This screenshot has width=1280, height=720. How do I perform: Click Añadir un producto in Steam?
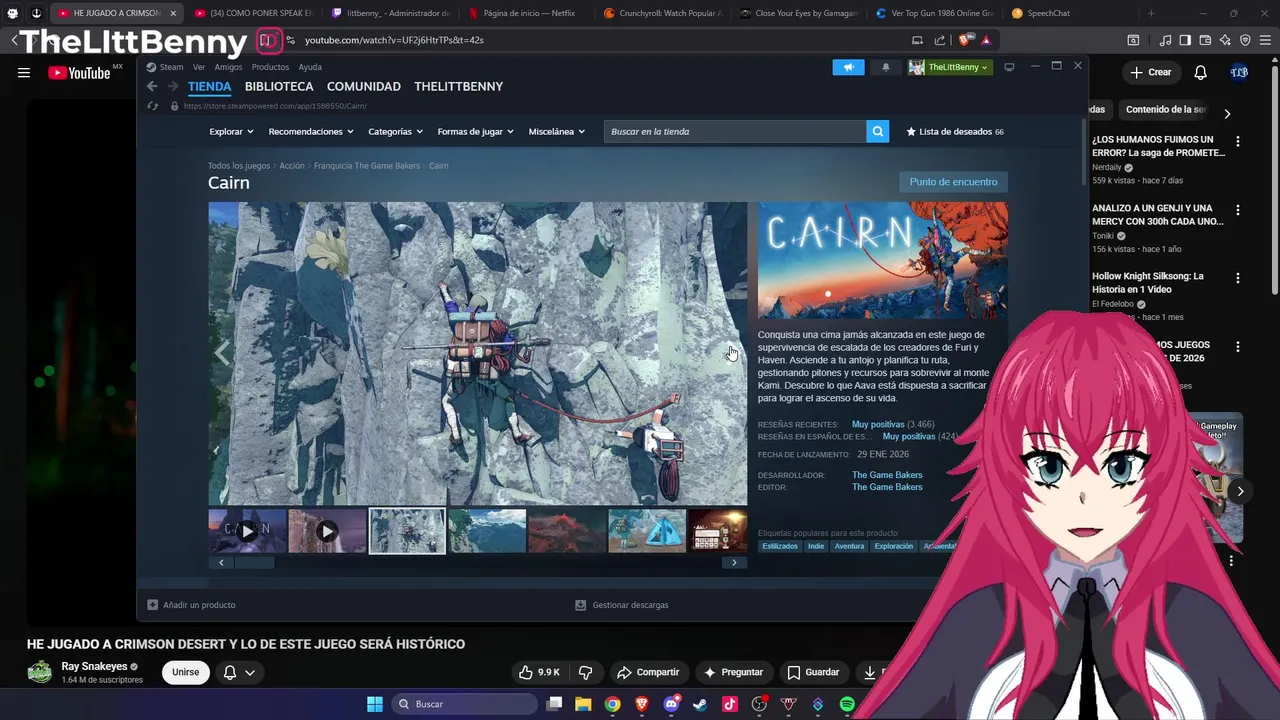[x=191, y=605]
